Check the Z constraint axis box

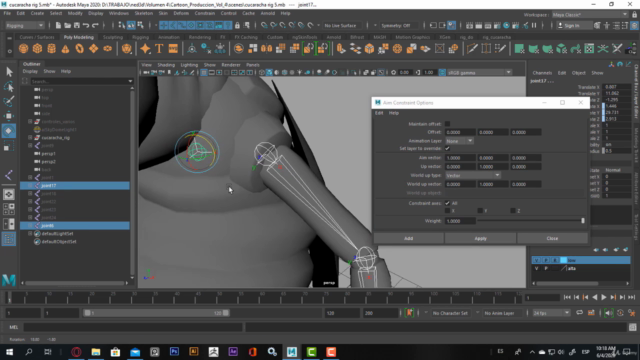coord(513,211)
